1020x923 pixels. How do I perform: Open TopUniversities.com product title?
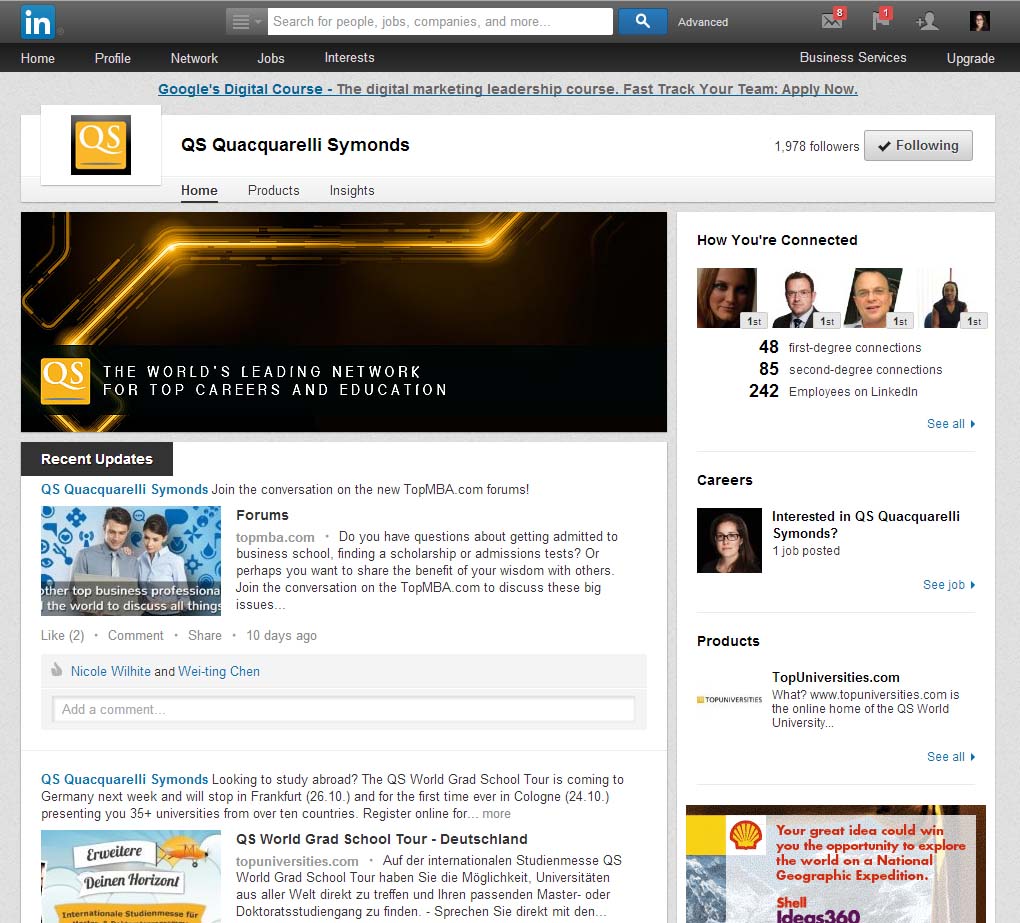coord(836,677)
